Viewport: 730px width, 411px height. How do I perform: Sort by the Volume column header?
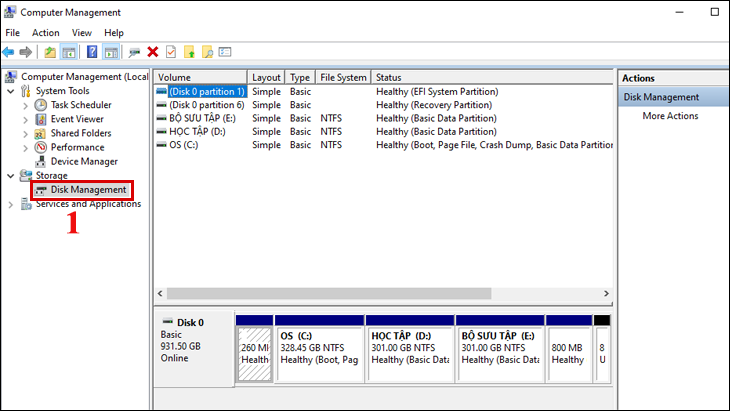tap(201, 77)
